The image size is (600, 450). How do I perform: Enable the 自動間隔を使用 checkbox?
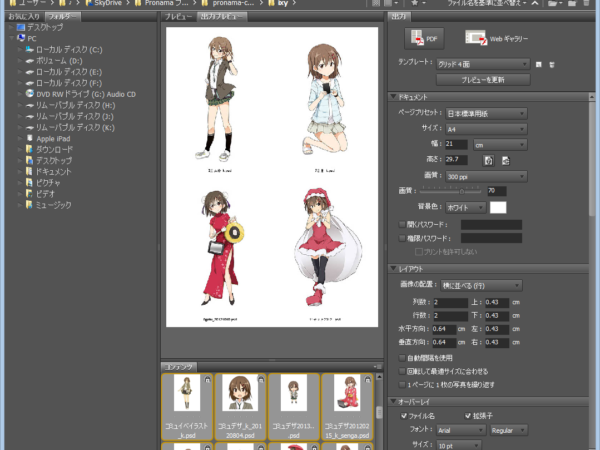(402, 358)
